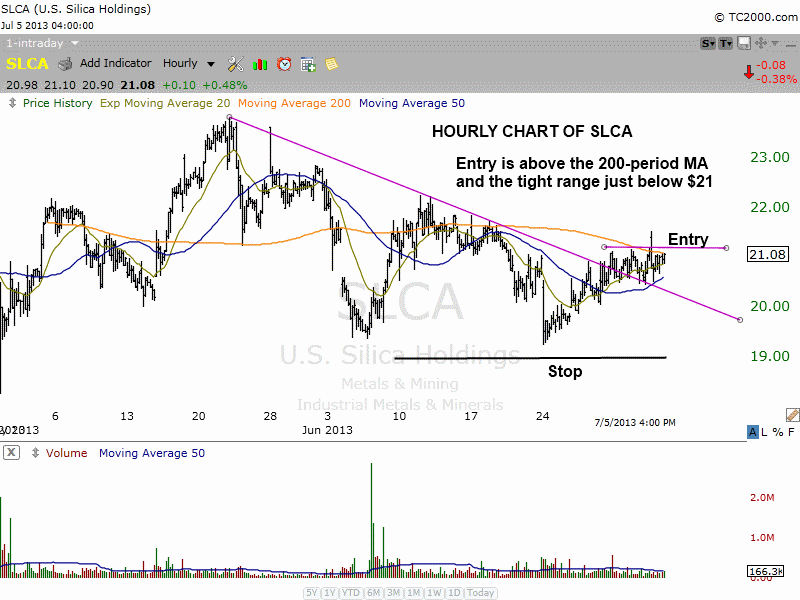
Task: Click the 'Entry' annotation text
Action: pos(688,239)
